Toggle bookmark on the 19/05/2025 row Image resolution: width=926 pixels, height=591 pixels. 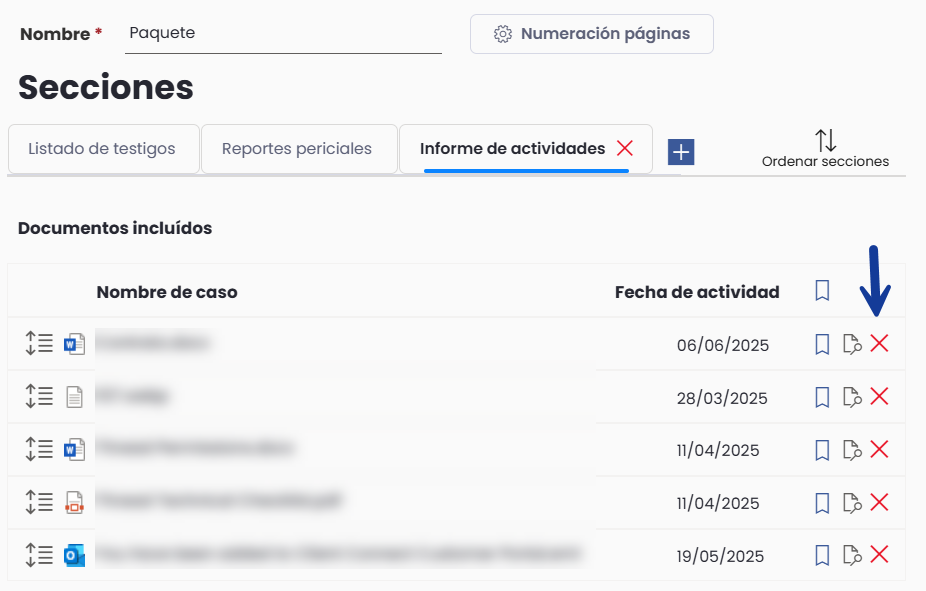[822, 555]
